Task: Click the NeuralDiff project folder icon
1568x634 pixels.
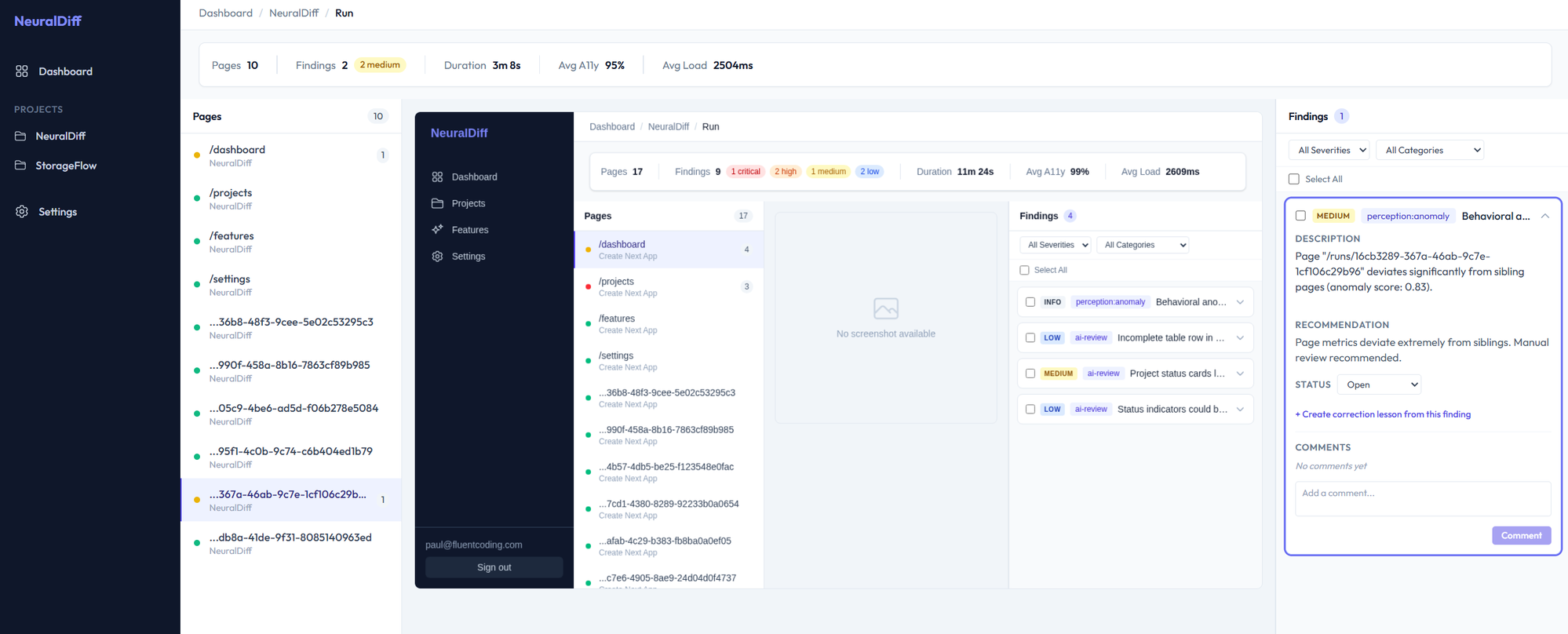Action: tap(20, 136)
